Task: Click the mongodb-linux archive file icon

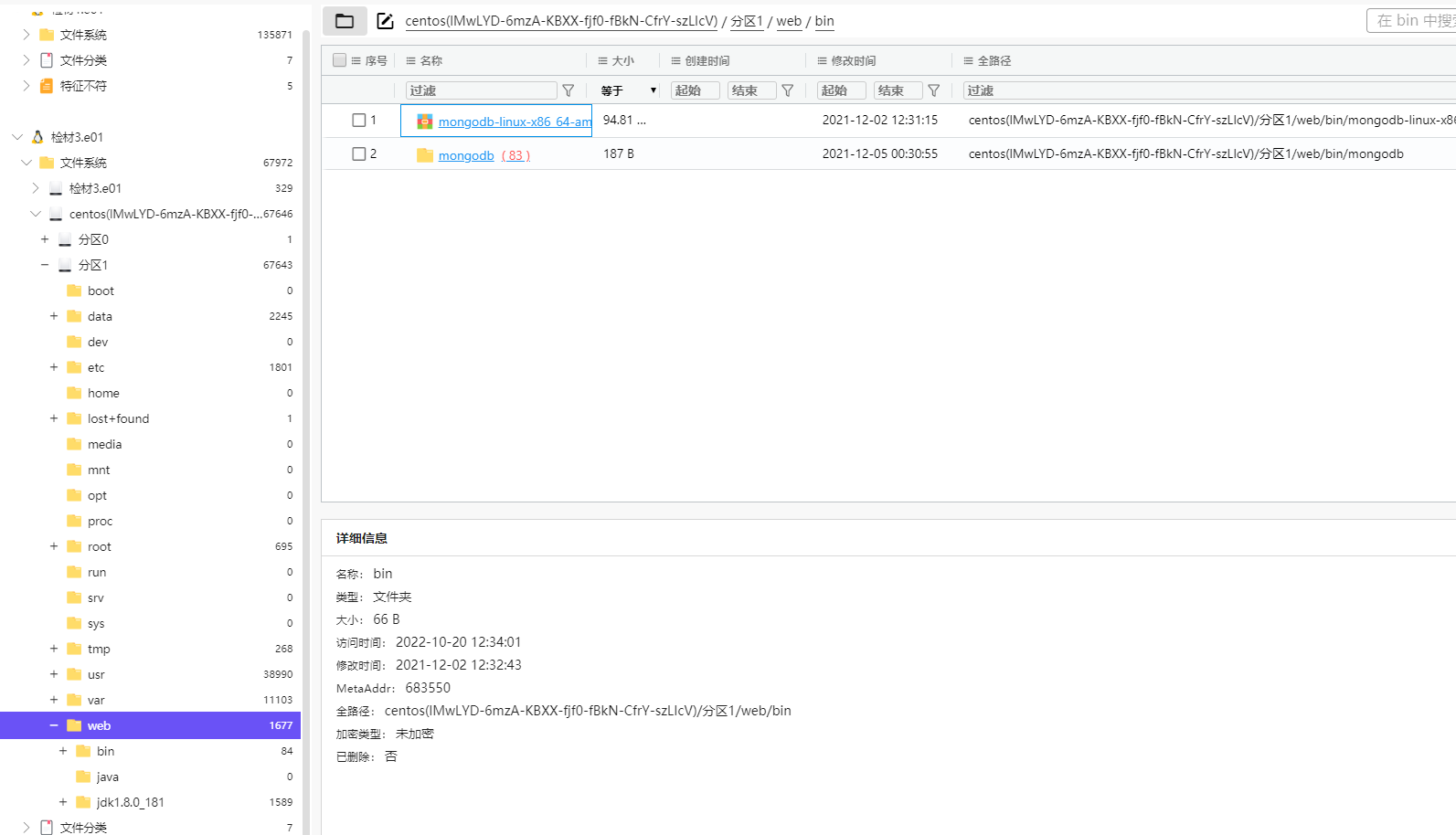Action: click(425, 122)
